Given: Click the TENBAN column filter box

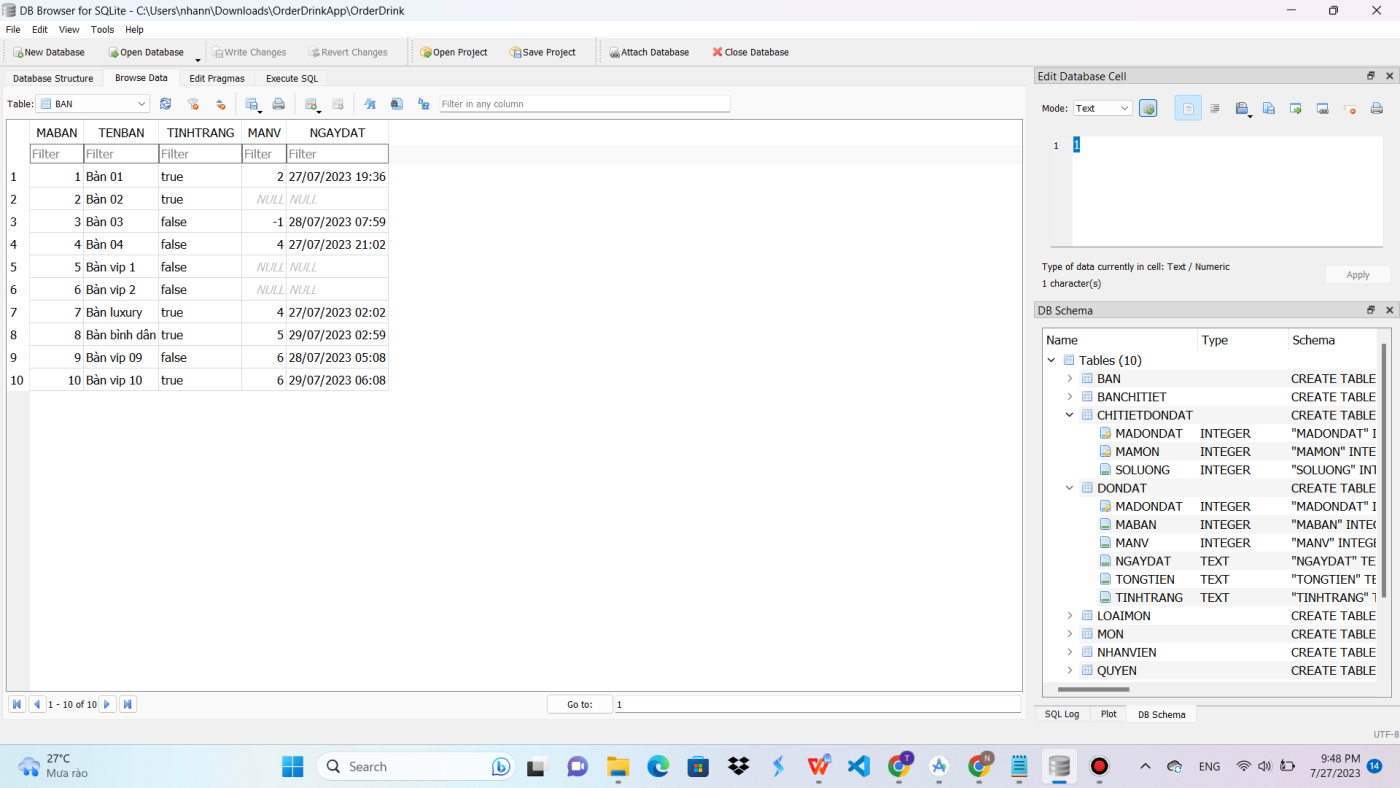Looking at the screenshot, I should [121, 154].
